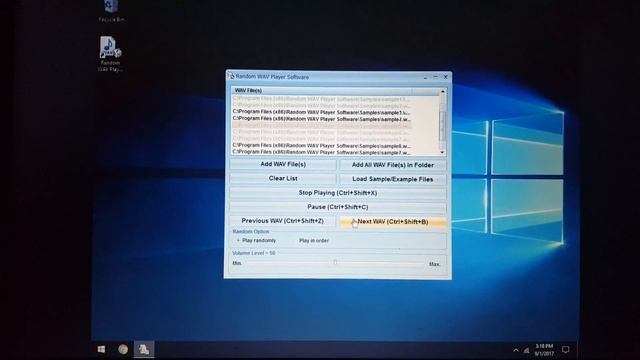Click the list scrollbar down arrow
The width and height of the screenshot is (640, 360).
point(442,152)
